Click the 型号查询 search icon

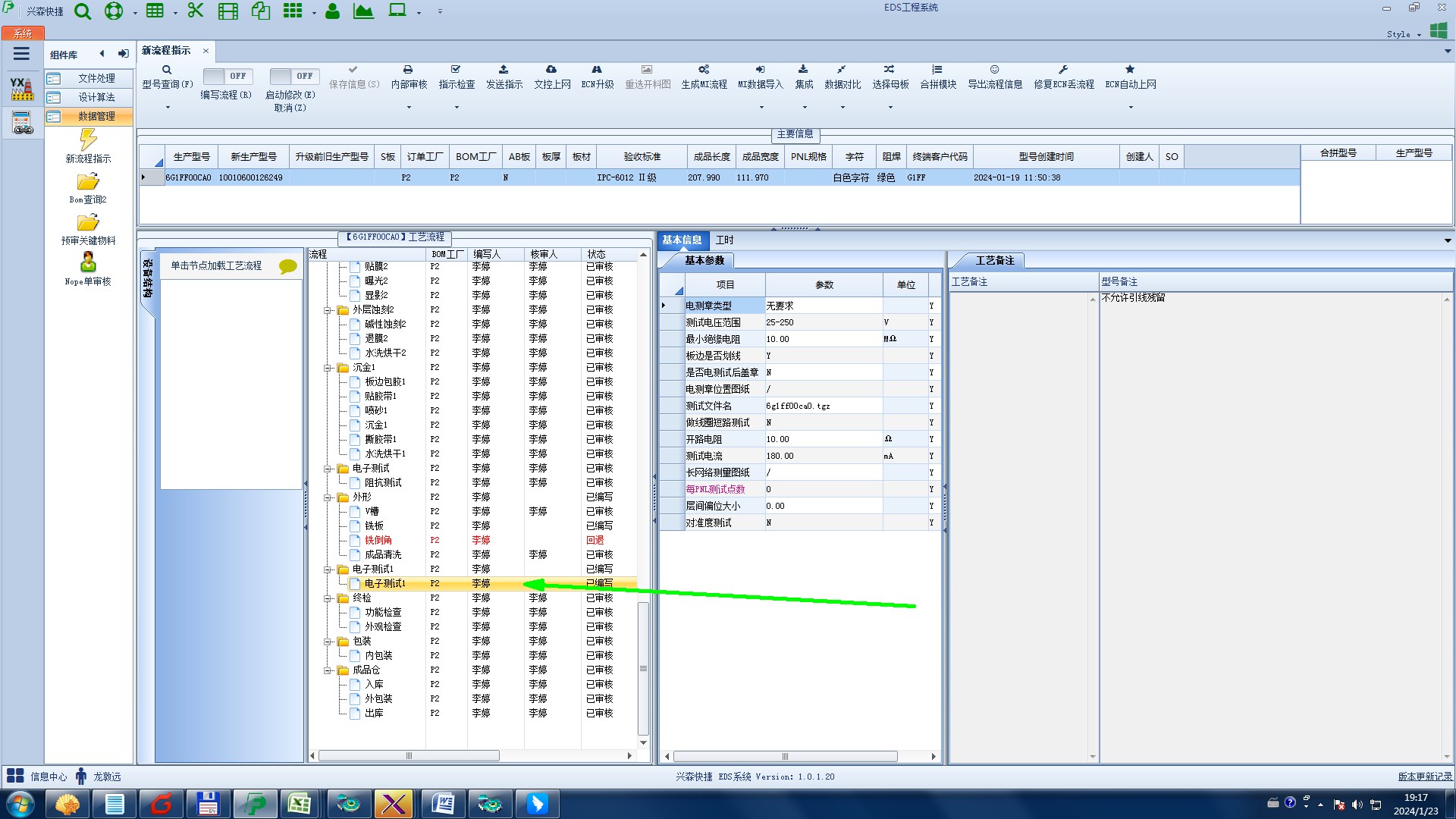pos(167,70)
